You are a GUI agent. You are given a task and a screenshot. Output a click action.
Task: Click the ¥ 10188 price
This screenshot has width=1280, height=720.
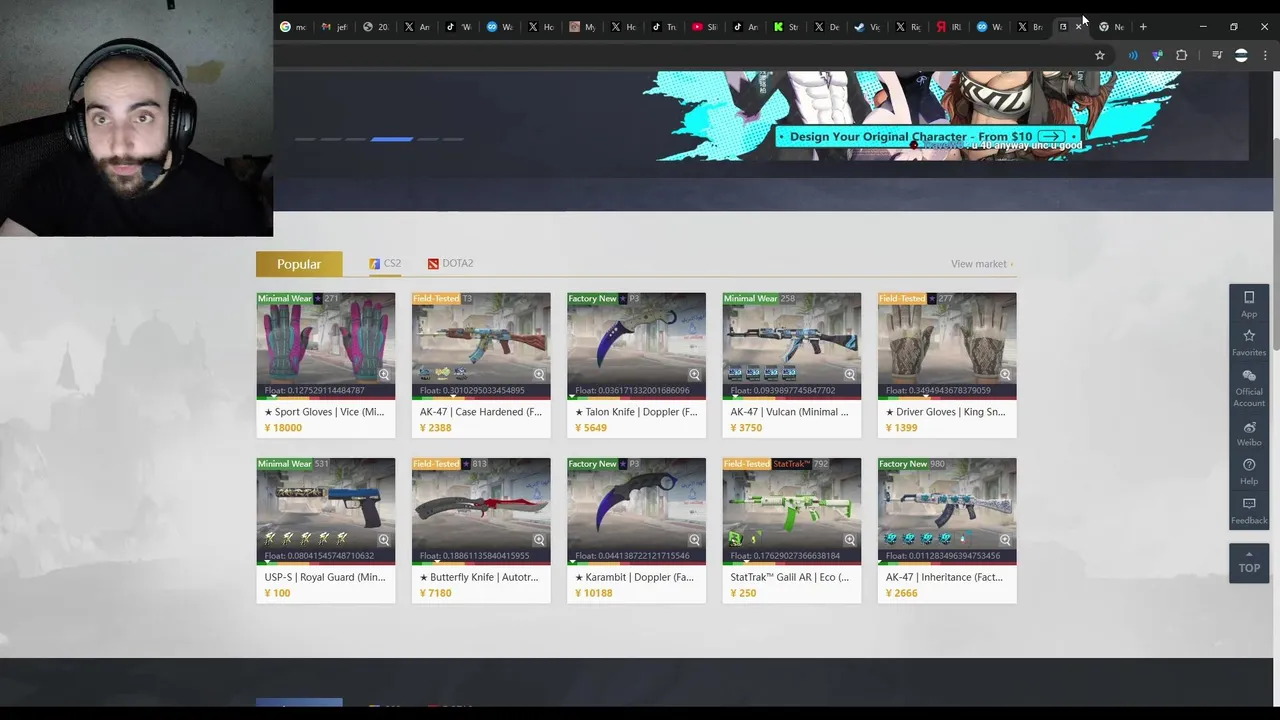pos(594,593)
